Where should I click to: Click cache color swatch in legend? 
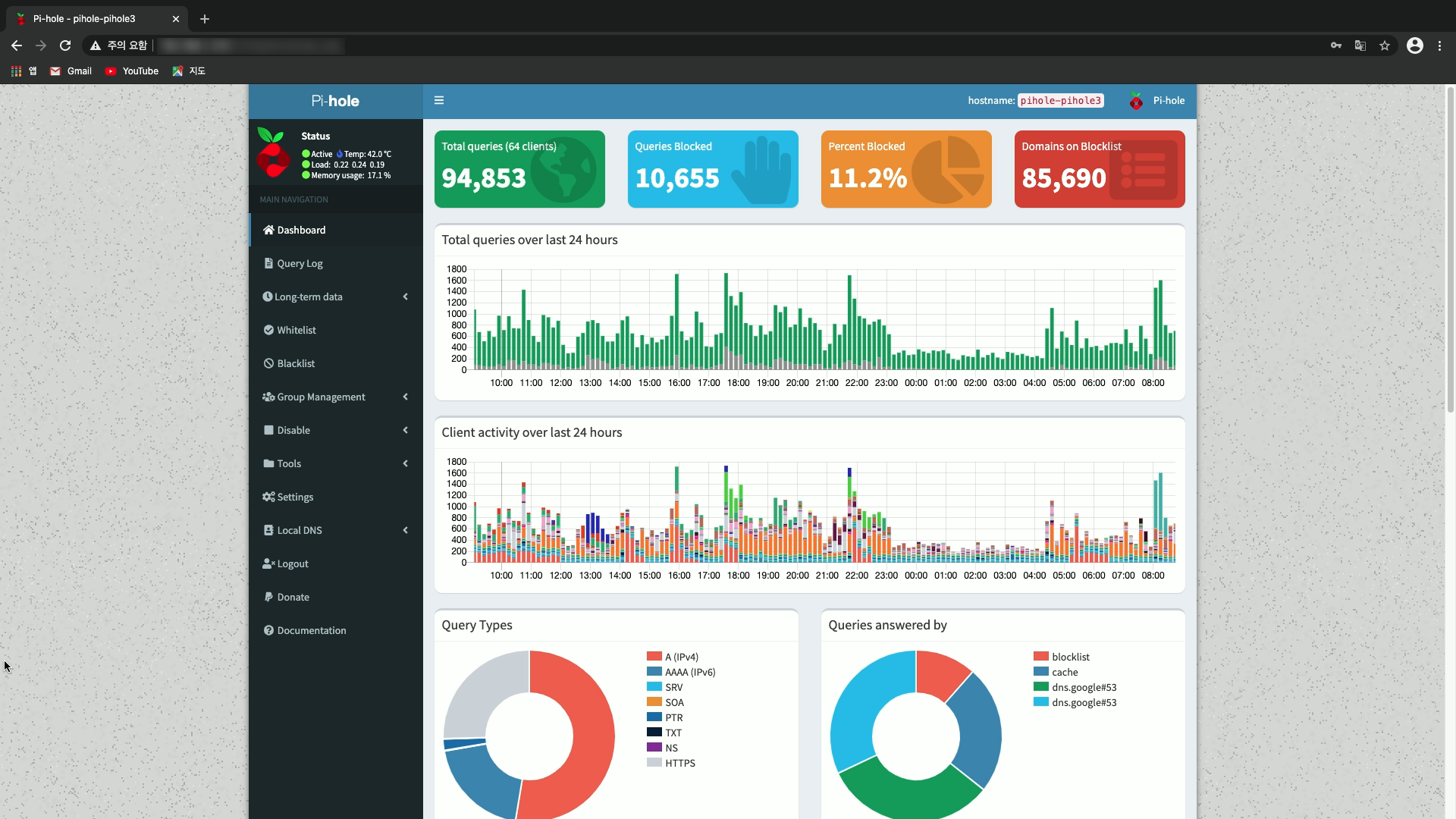pos(1040,672)
